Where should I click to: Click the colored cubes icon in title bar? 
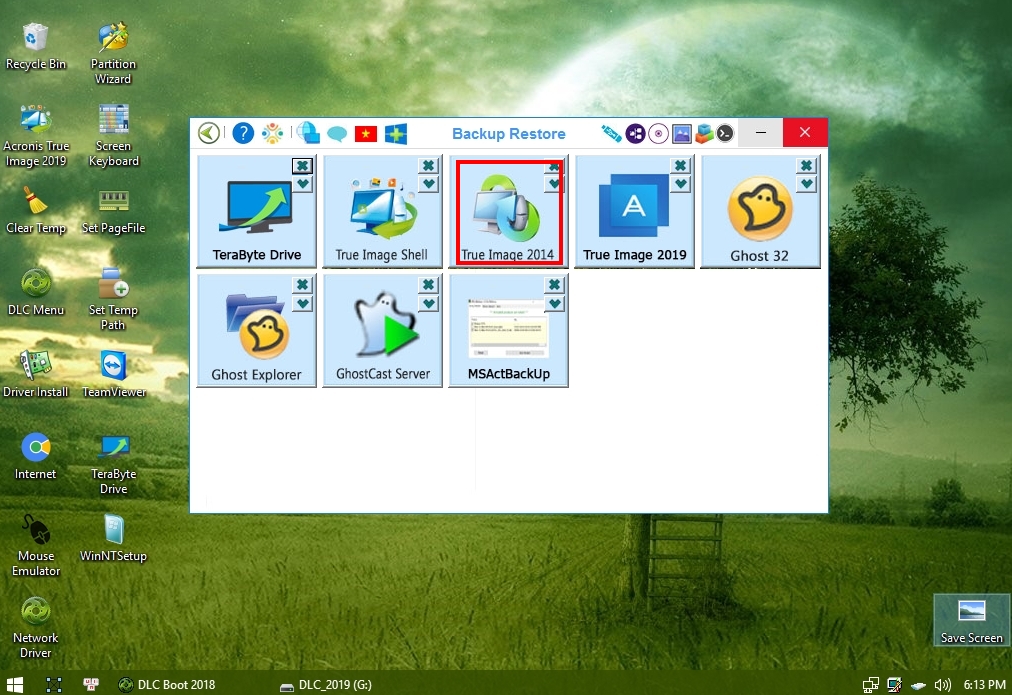704,134
